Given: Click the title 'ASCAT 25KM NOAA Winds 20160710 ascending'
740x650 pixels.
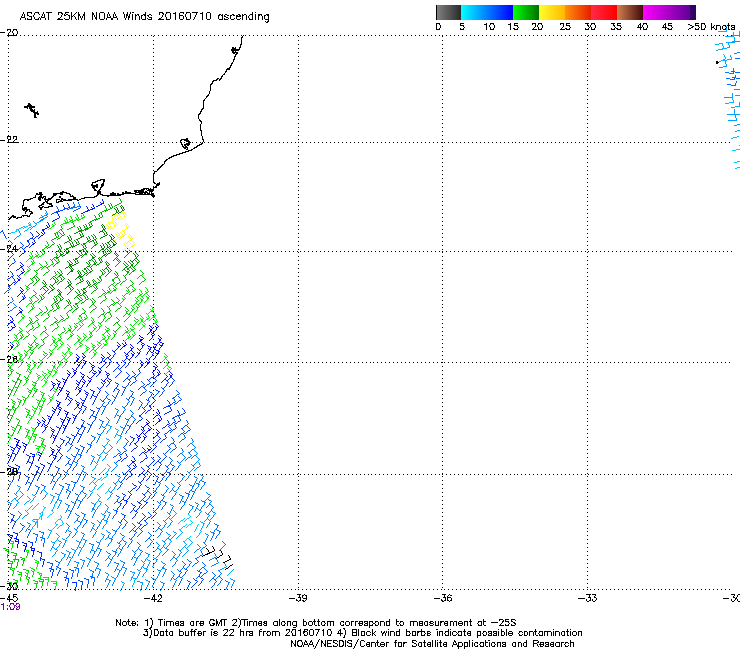Looking at the screenshot, I should click(144, 16).
